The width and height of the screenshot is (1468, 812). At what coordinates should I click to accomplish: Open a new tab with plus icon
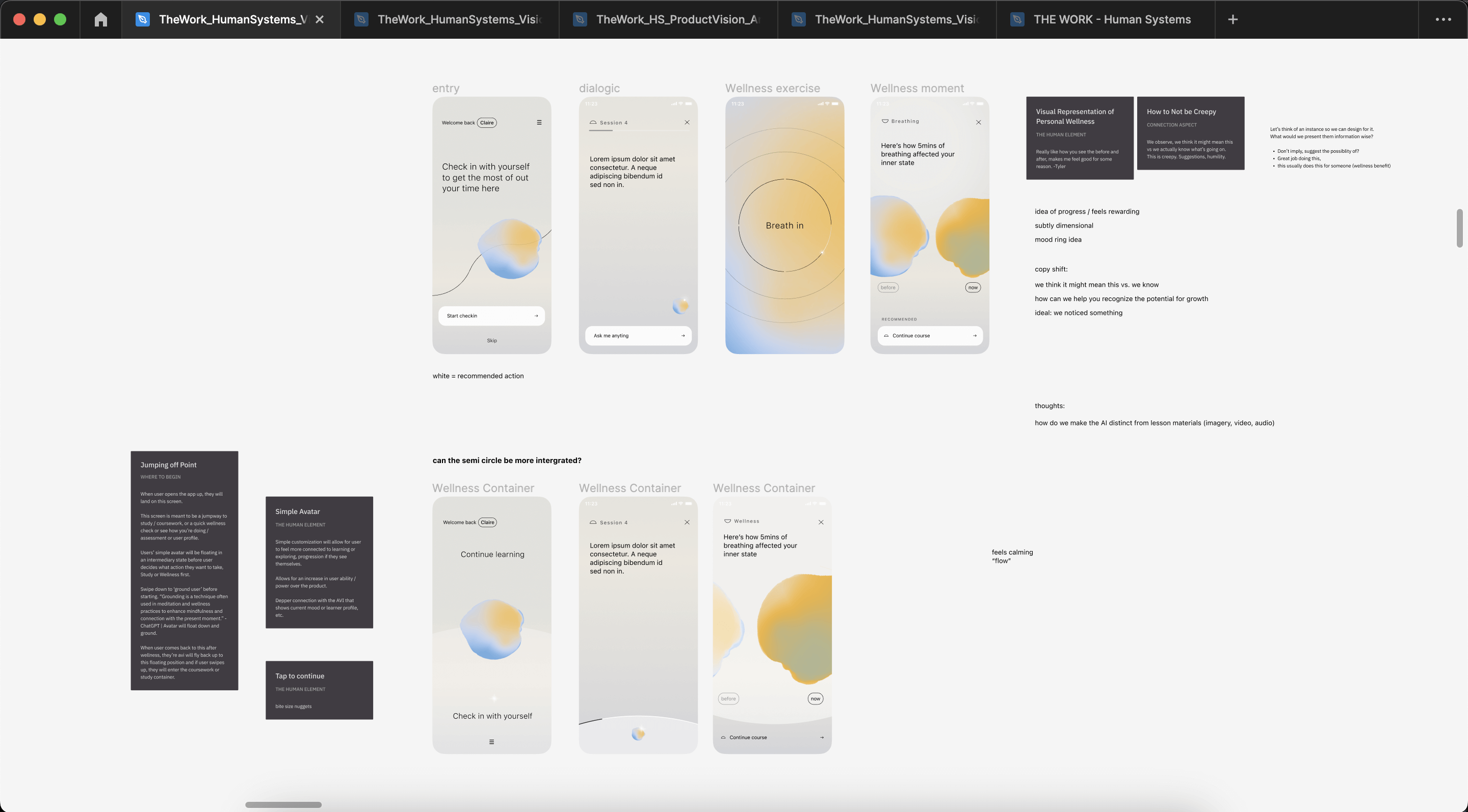1233,19
